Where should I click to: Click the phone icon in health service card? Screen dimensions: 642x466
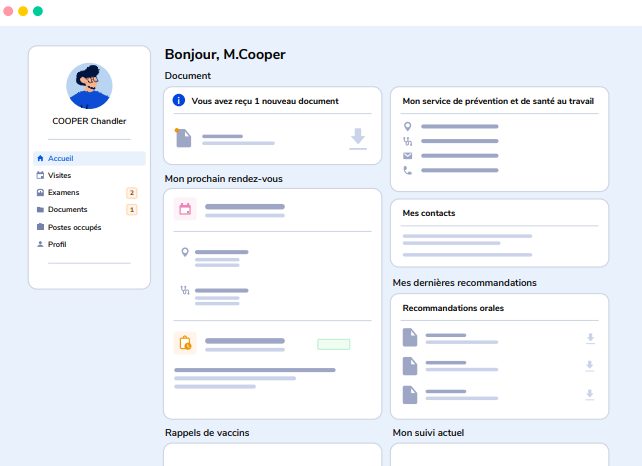(407, 171)
